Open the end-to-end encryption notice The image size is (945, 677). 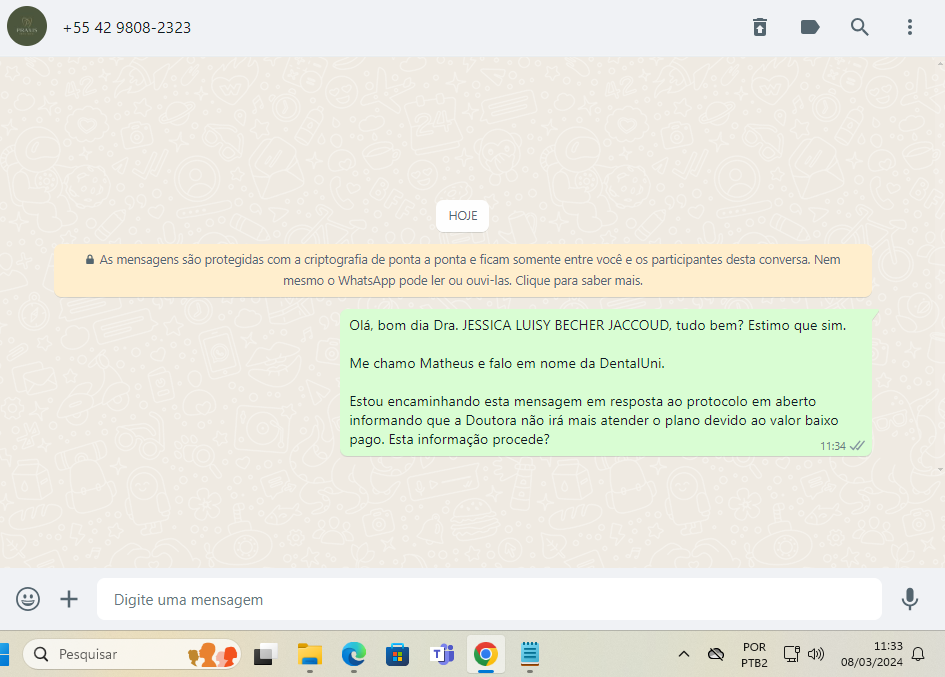pos(463,270)
